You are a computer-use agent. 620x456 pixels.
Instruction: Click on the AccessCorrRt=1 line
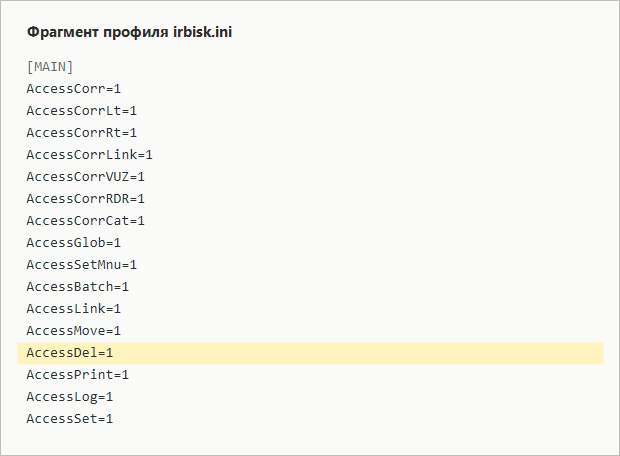pyautogui.click(x=81, y=132)
